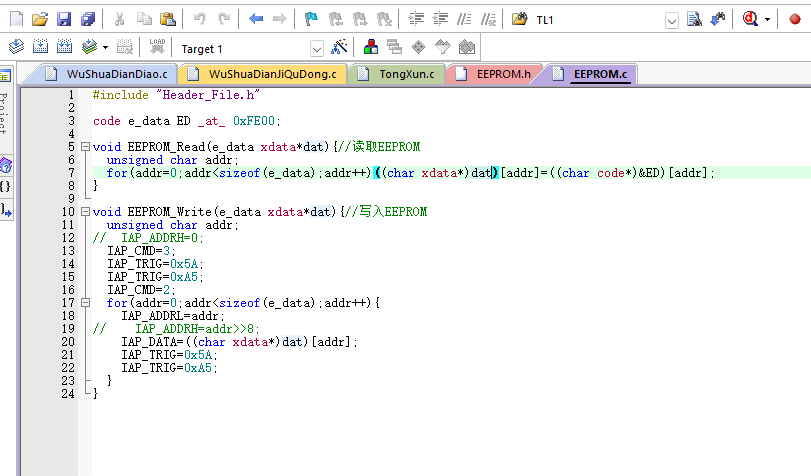Open the Functions {} sidebar panel

point(5,186)
